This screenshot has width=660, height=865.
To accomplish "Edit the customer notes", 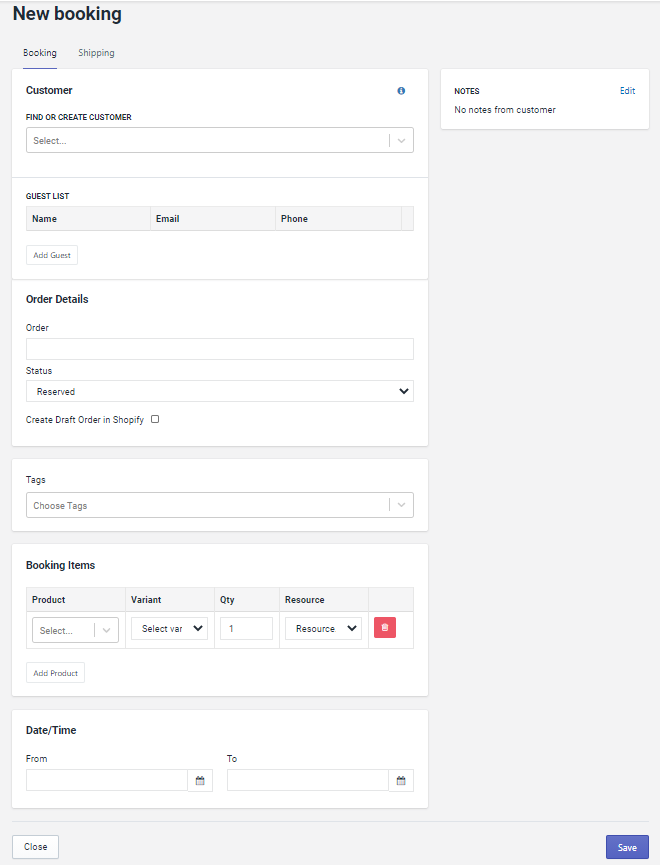I will (627, 91).
